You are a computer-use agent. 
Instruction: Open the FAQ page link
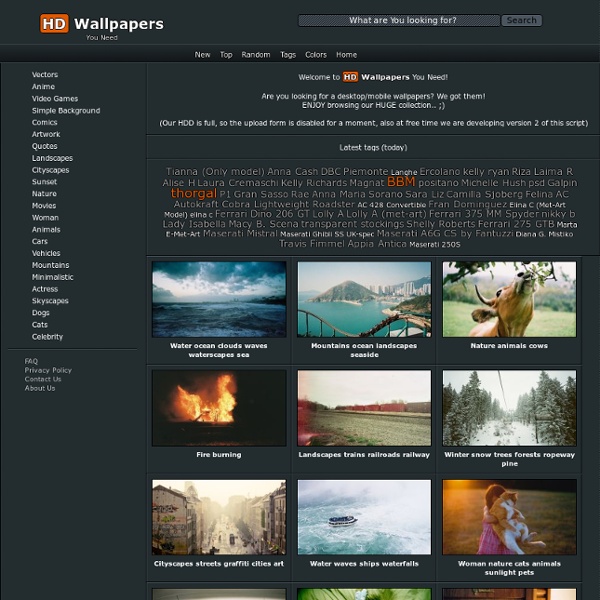(x=31, y=361)
